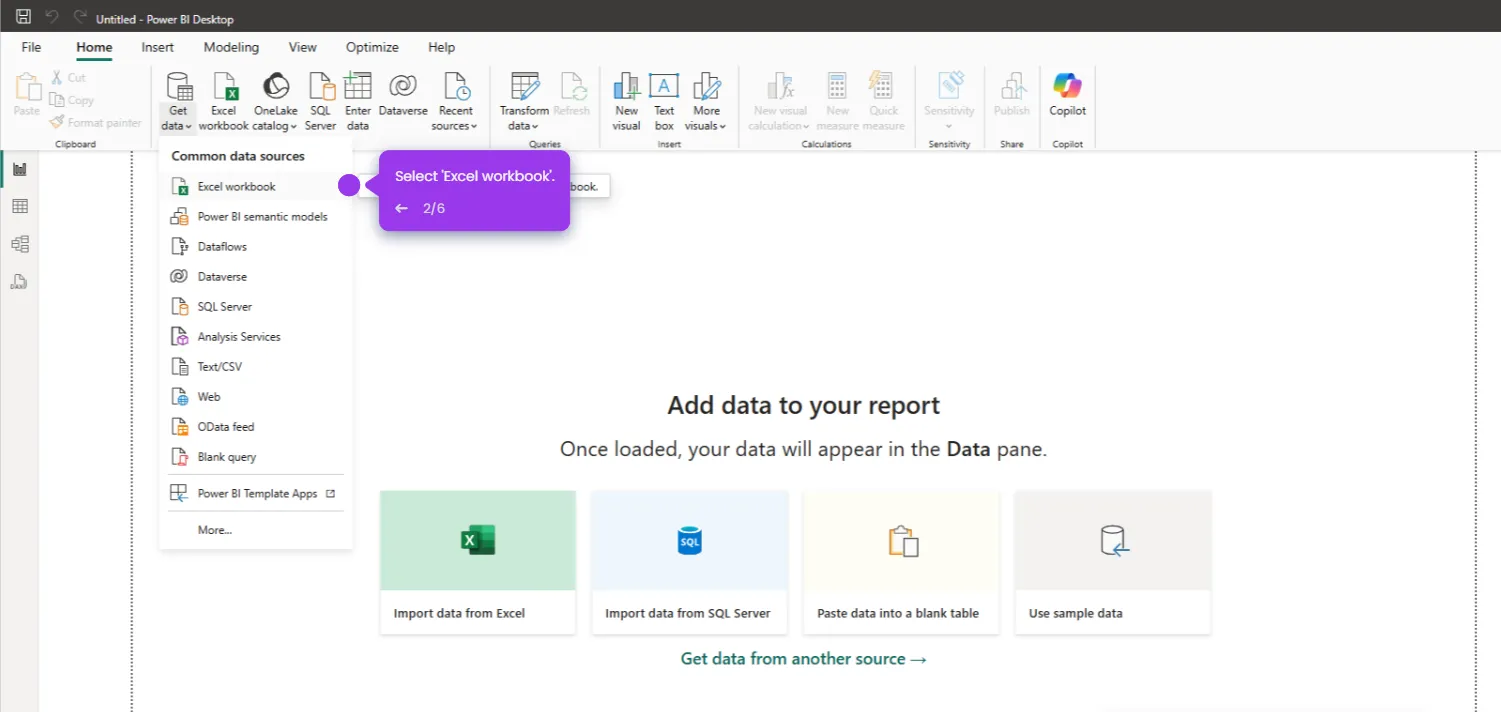Click the Save icon in title bar
Screen dimensions: 1501x712
click(x=23, y=17)
